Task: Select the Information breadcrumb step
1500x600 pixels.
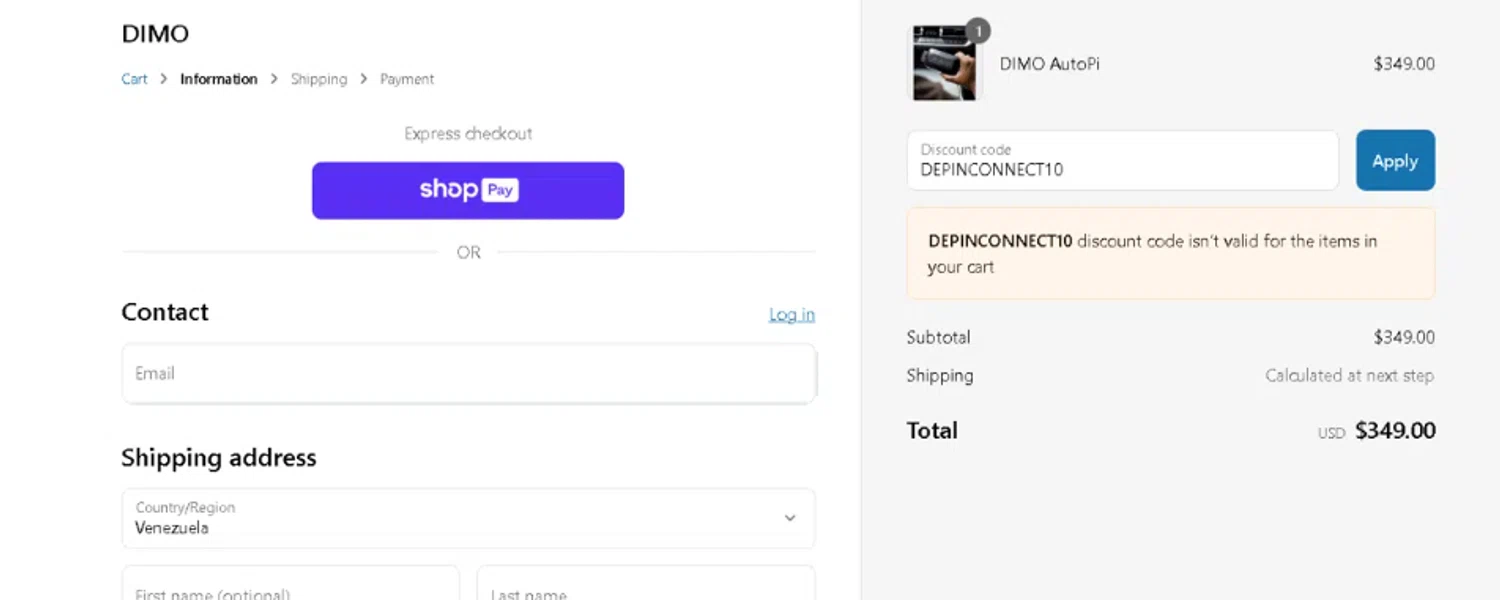Action: point(219,79)
